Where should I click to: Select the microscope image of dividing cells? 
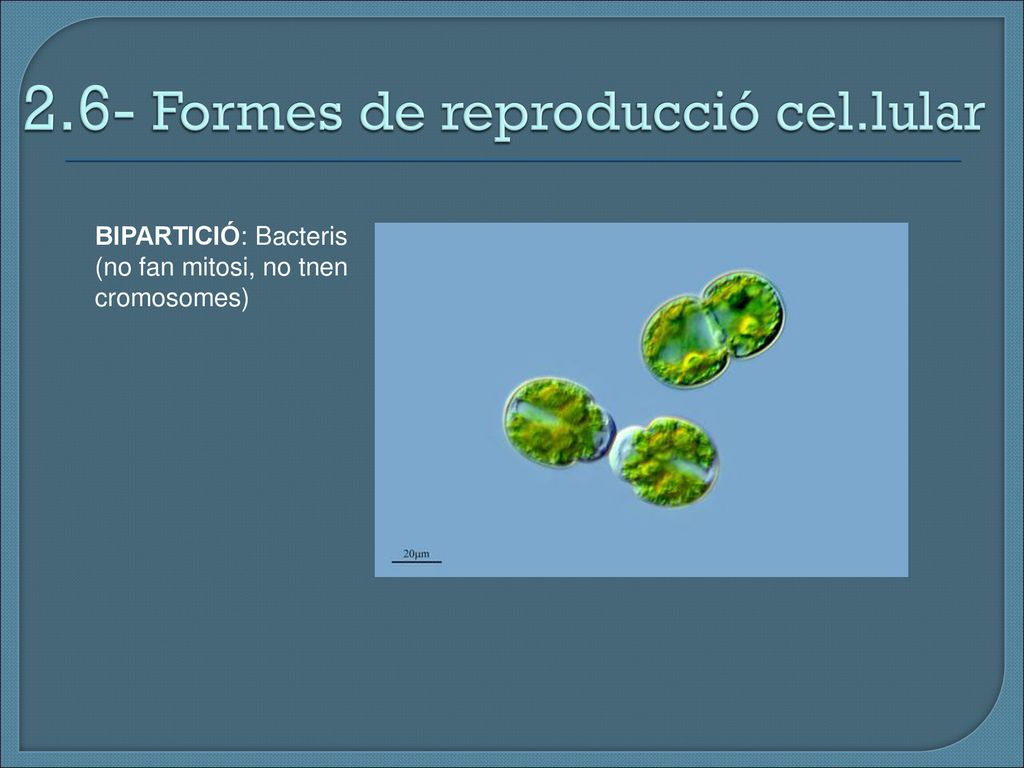coord(641,400)
